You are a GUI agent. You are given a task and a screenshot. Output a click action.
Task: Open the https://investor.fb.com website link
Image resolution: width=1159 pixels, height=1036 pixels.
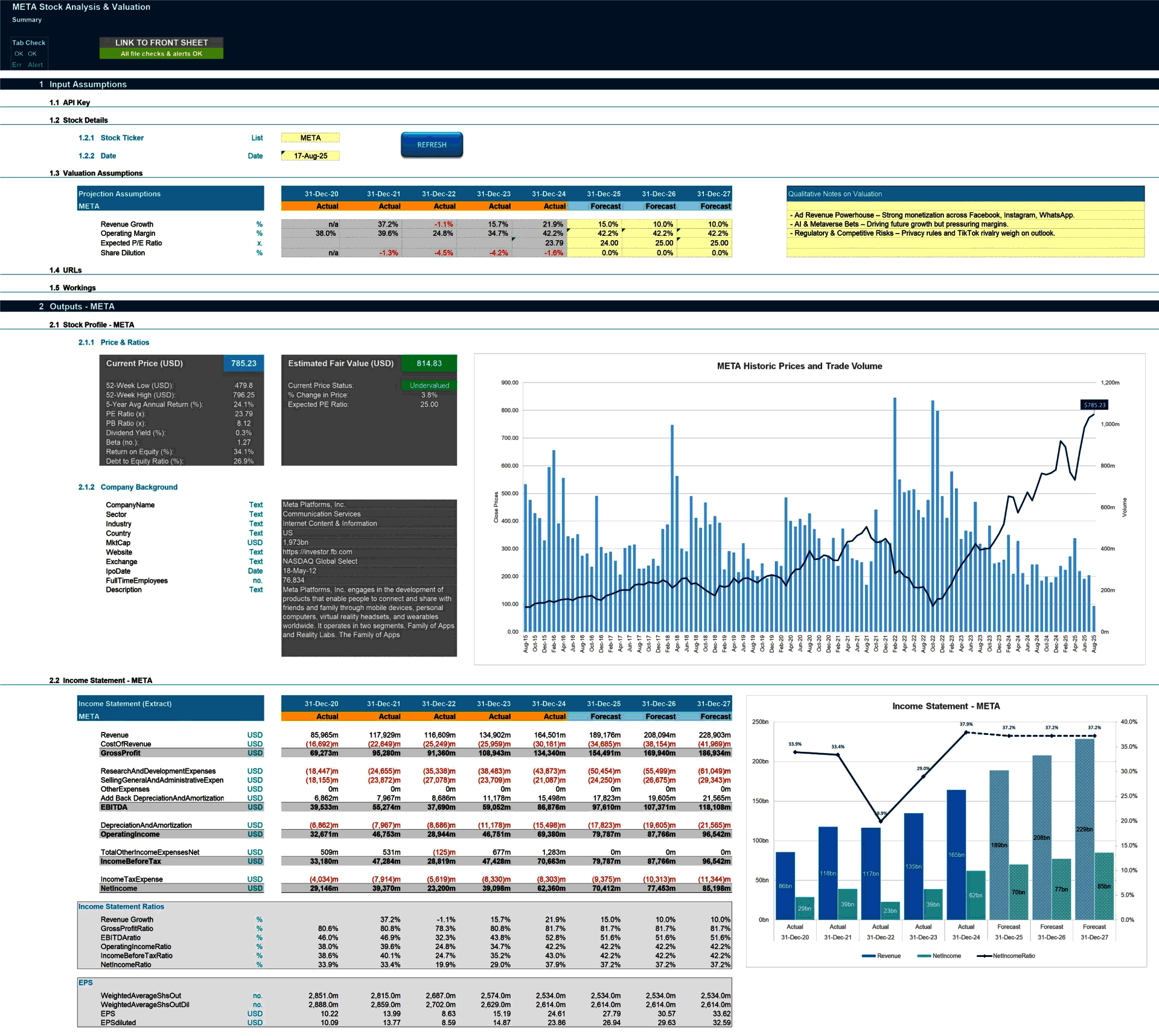tap(318, 552)
